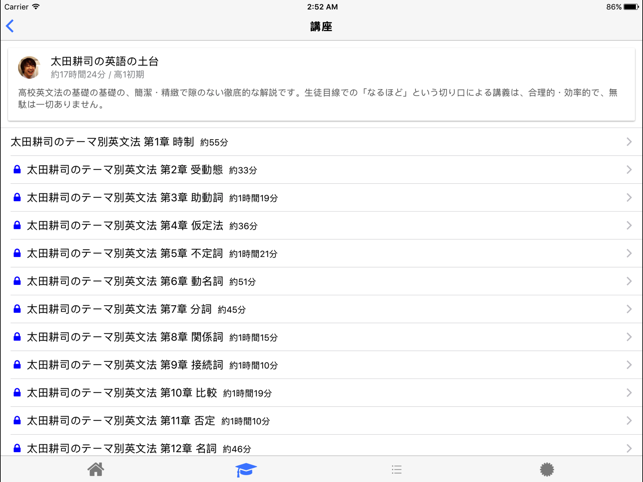Expand chevron for 第4章 仮定法 row

[x=629, y=225]
